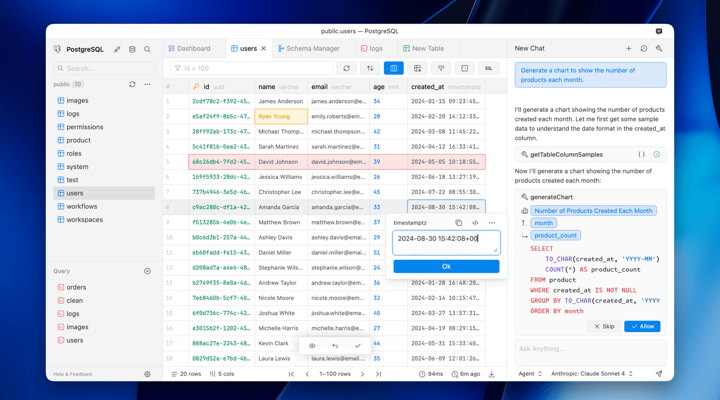
Task: Open the public schema more options menu
Action: click(147, 84)
